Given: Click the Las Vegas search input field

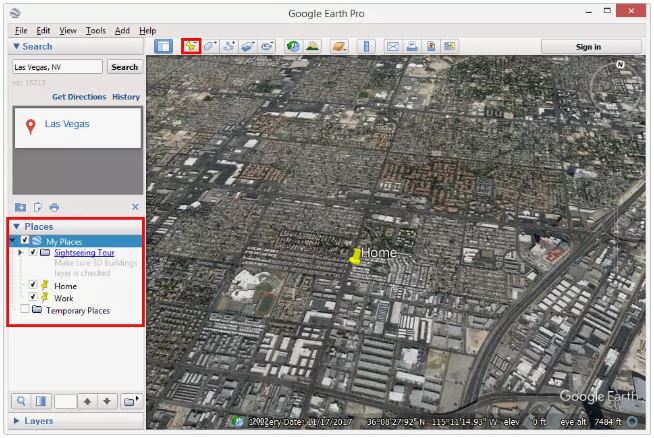Looking at the screenshot, I should pyautogui.click(x=58, y=67).
